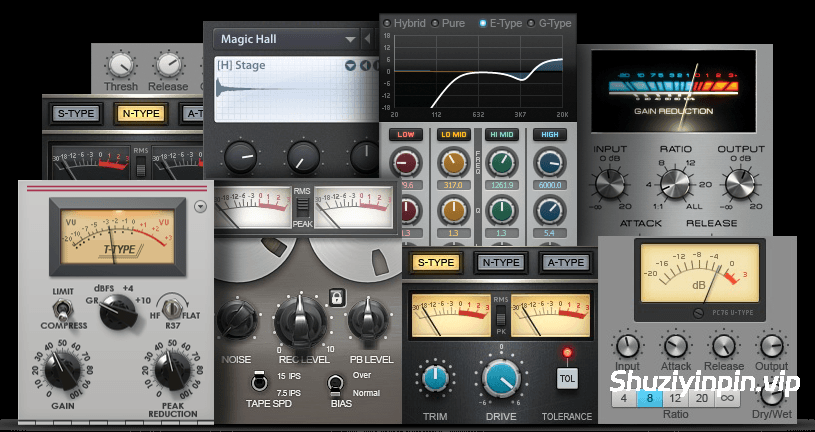Open the T-TYPE plugin dropdown arrow button
This screenshot has width=815, height=432.
200,207
